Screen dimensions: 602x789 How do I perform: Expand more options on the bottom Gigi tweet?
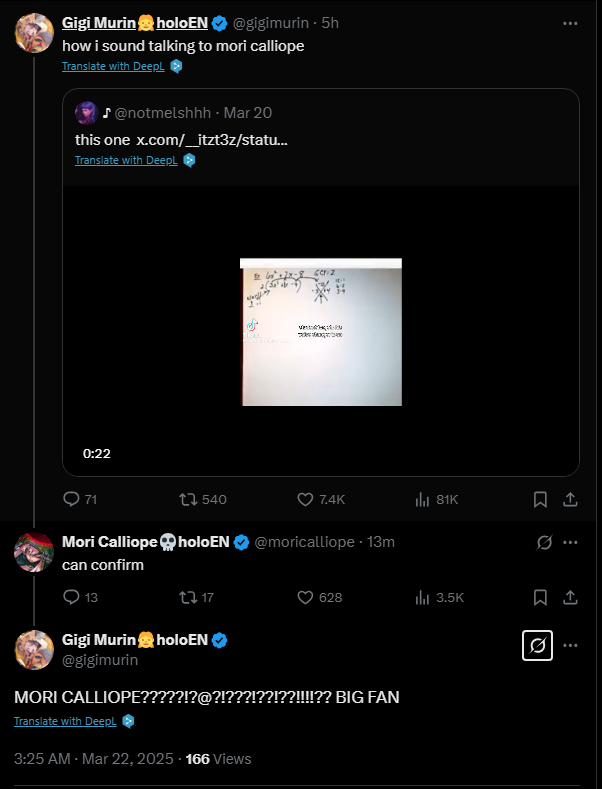tap(570, 645)
